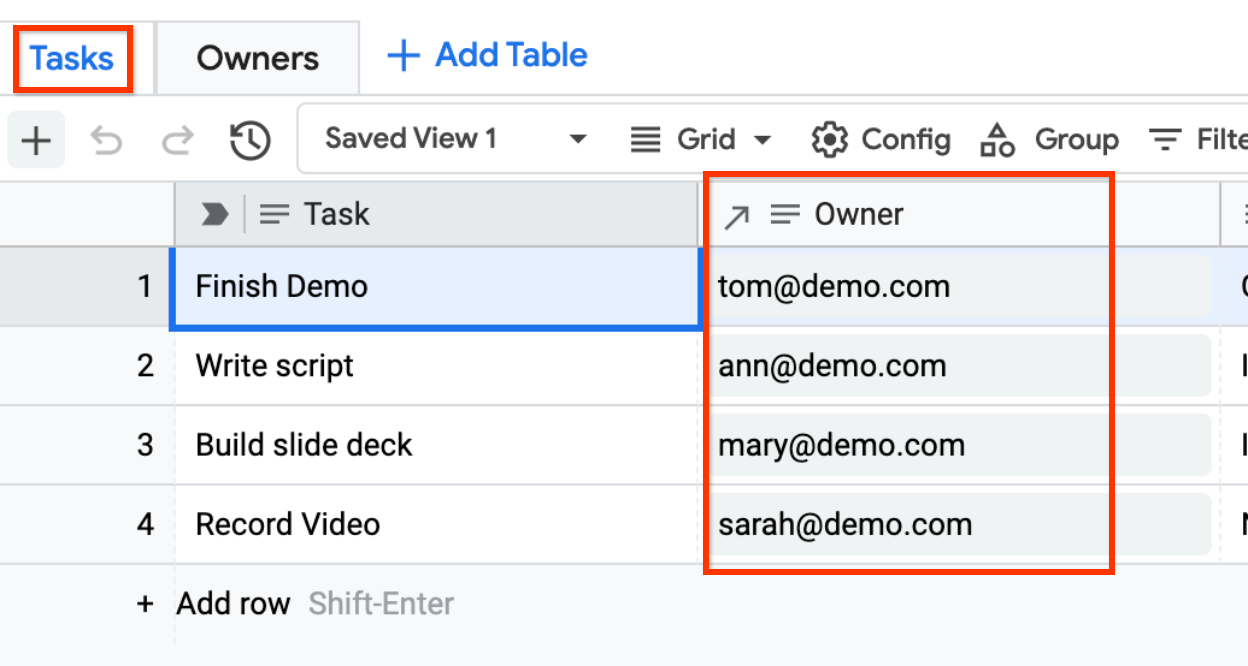Click the menu icon in the Owner column header
1248x666 pixels.
click(x=785, y=212)
